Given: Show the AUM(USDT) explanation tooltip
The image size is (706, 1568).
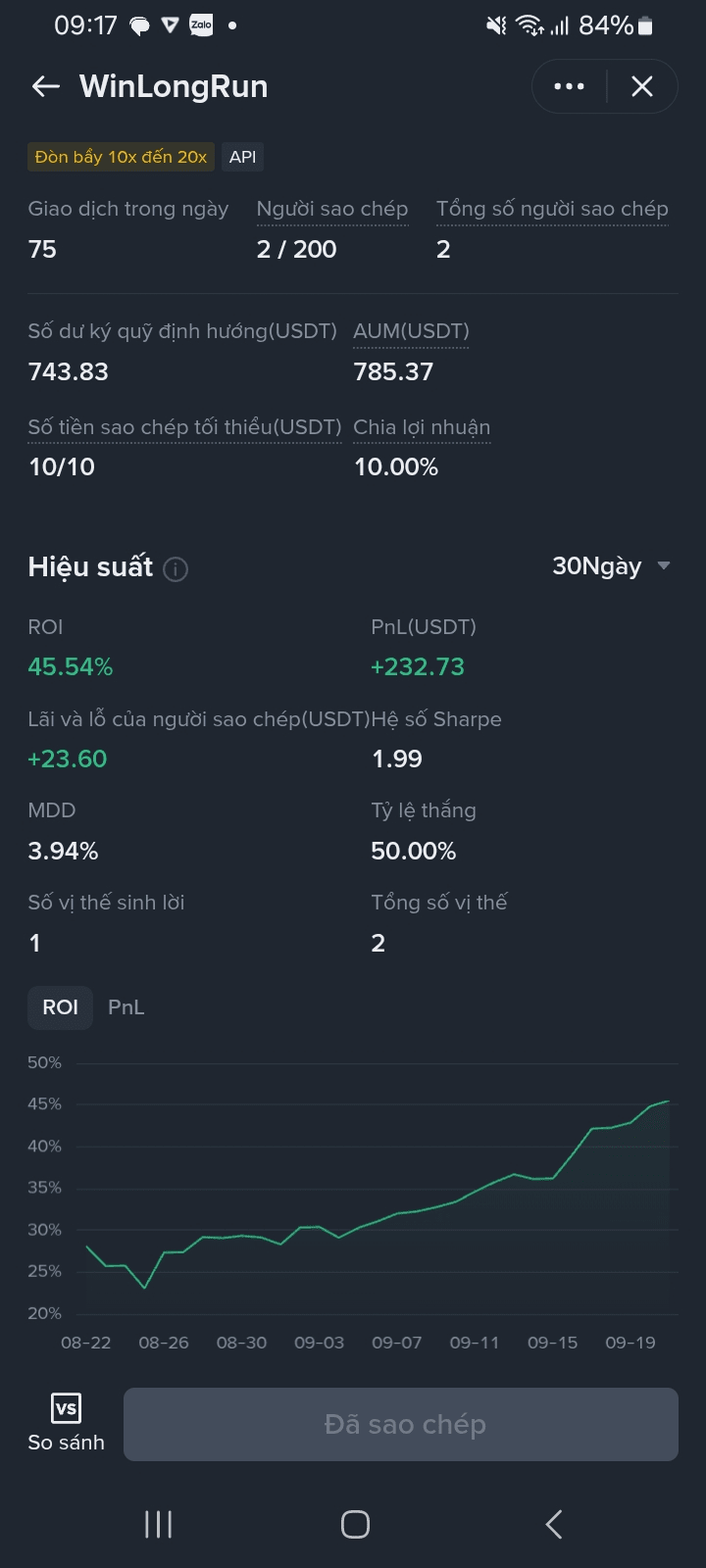Looking at the screenshot, I should 411,331.
